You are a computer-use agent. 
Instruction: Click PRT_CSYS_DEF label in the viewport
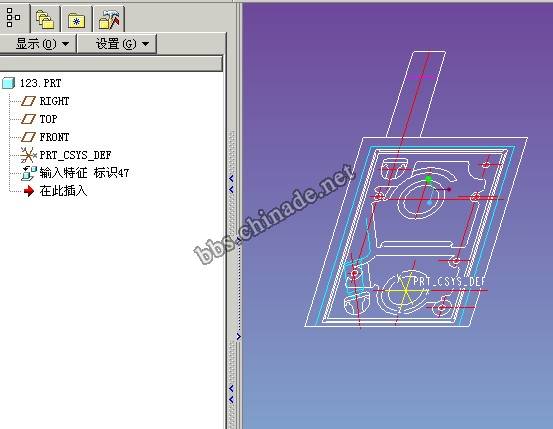point(449,282)
